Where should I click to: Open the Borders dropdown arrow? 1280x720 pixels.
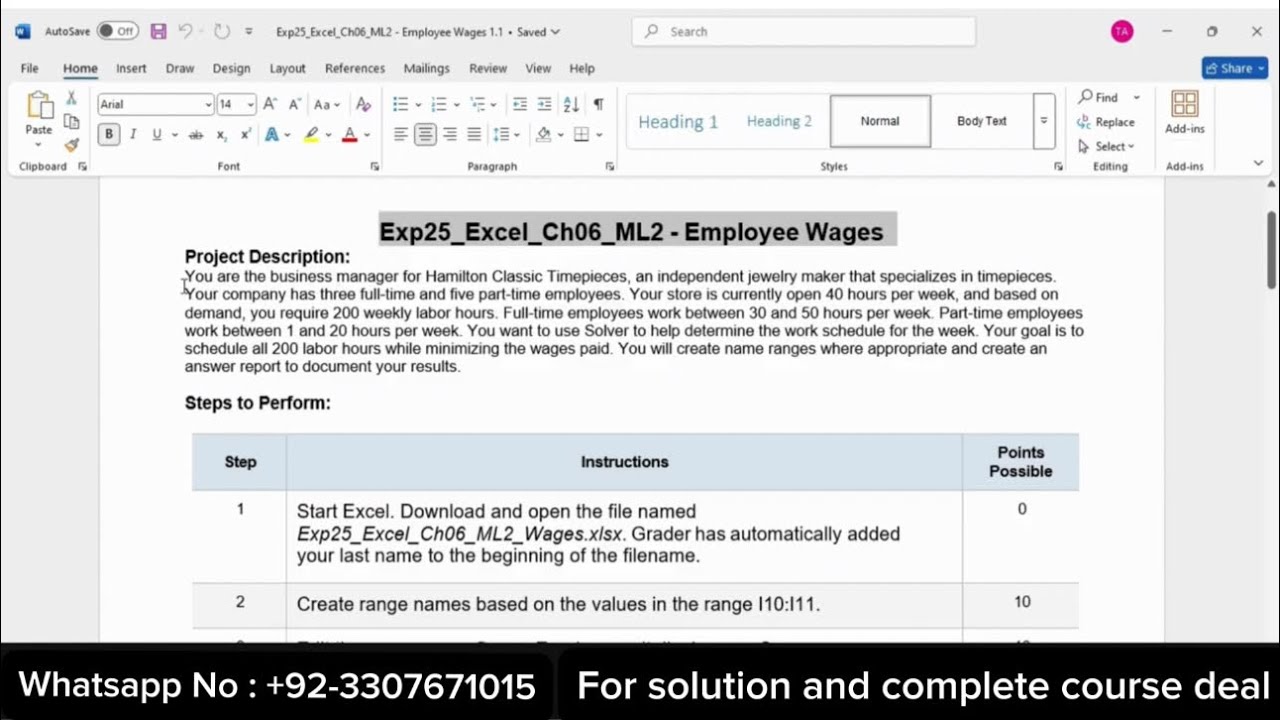[599, 135]
